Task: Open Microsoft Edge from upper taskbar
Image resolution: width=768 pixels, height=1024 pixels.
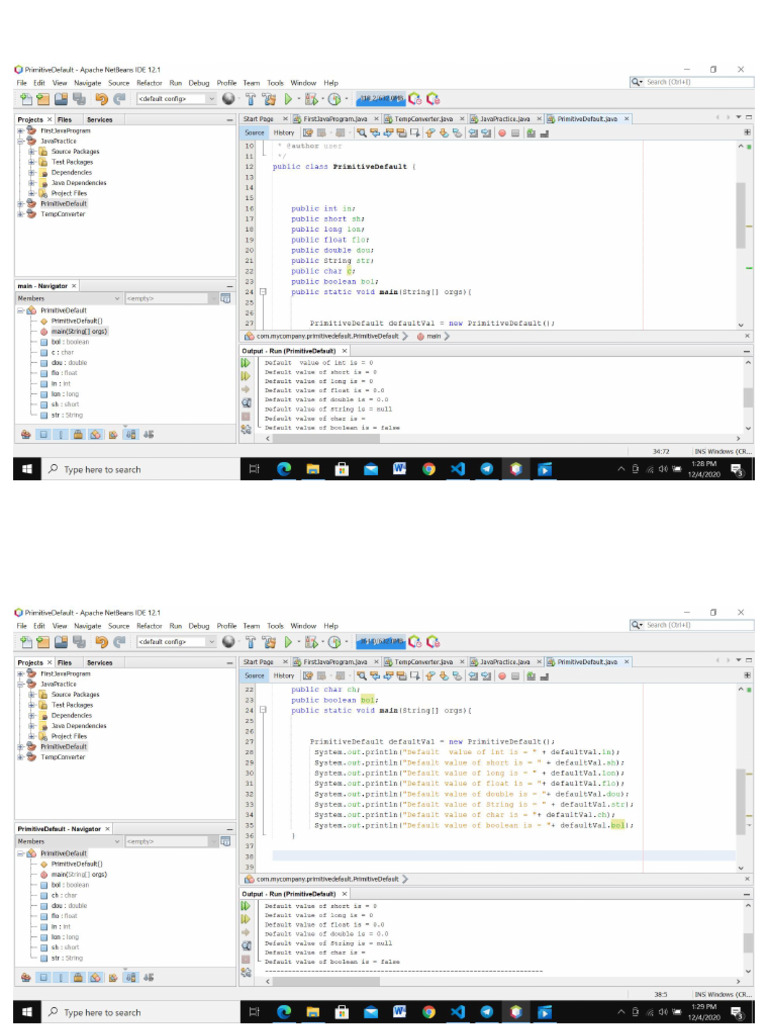Action: pyautogui.click(x=284, y=469)
